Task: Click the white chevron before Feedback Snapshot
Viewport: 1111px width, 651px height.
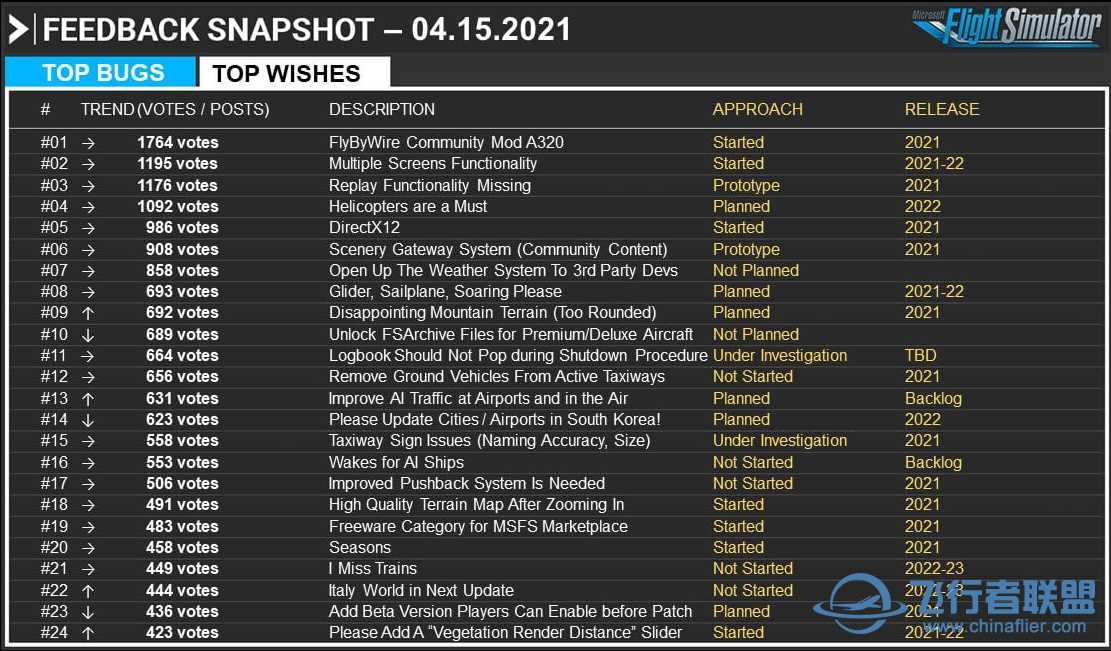Action: pyautogui.click(x=18, y=30)
